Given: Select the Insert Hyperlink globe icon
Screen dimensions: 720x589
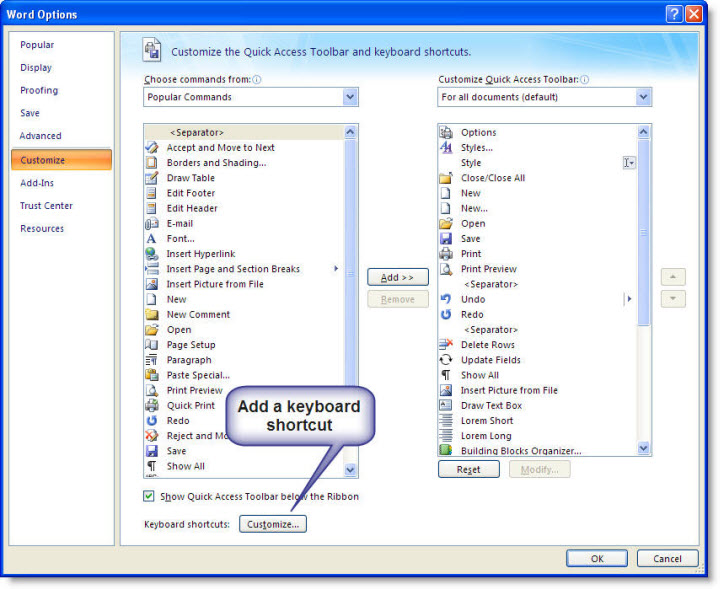Looking at the screenshot, I should tap(152, 254).
